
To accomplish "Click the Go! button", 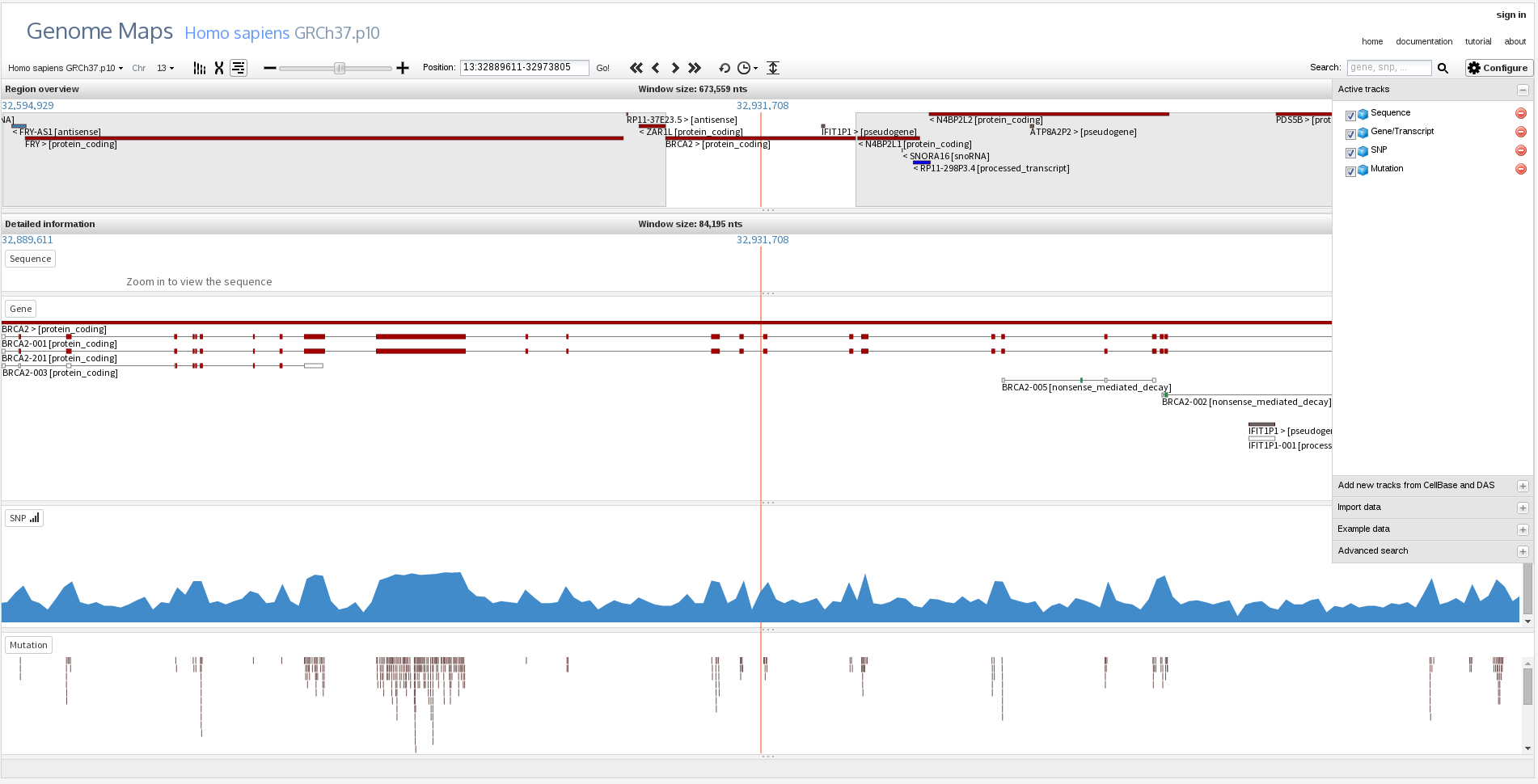I will click(602, 68).
